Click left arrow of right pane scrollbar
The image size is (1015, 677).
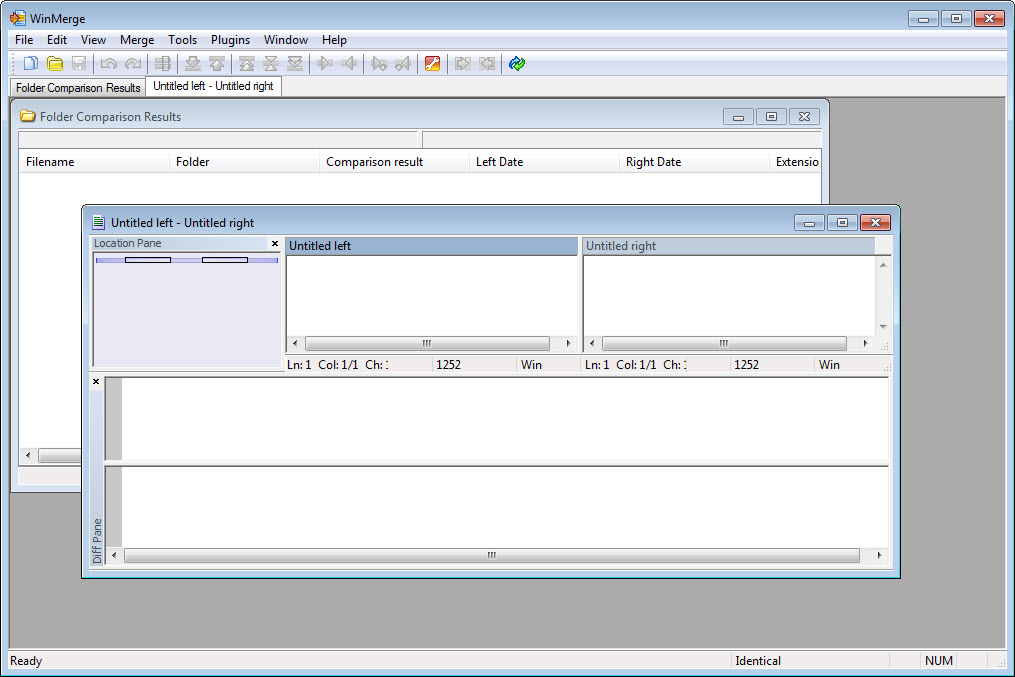click(592, 344)
